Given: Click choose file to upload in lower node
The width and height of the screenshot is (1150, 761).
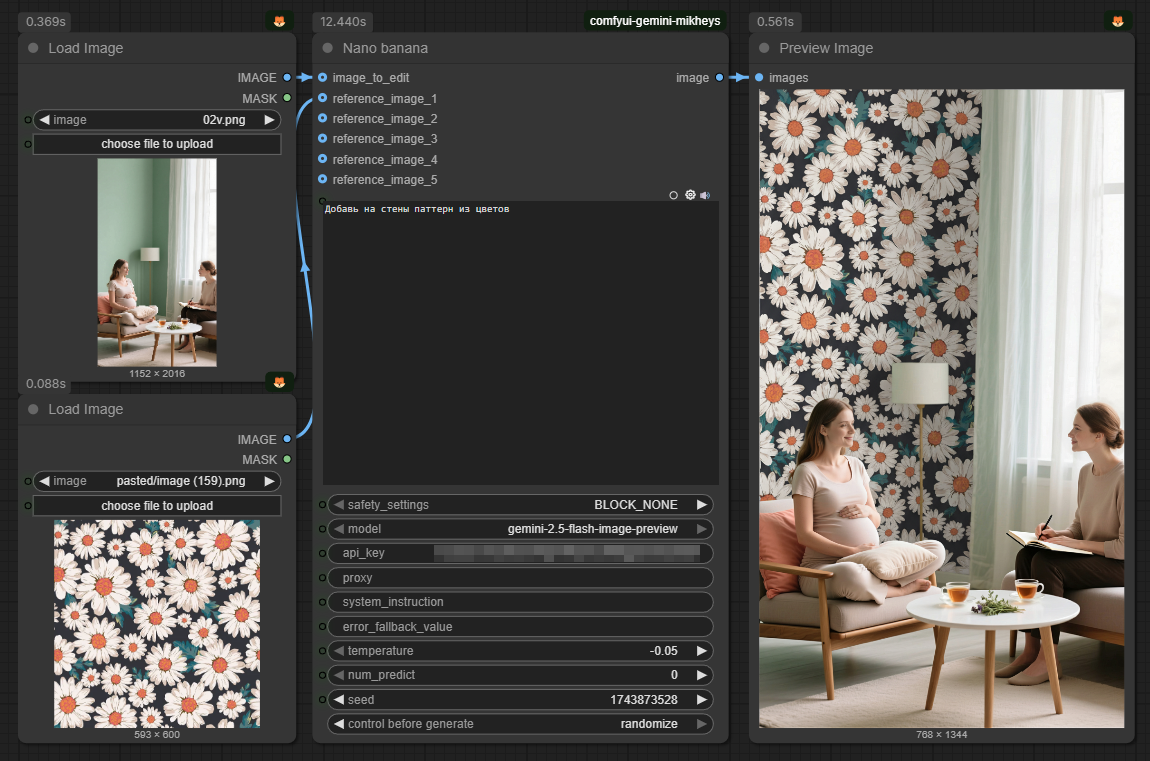Looking at the screenshot, I should [x=157, y=506].
